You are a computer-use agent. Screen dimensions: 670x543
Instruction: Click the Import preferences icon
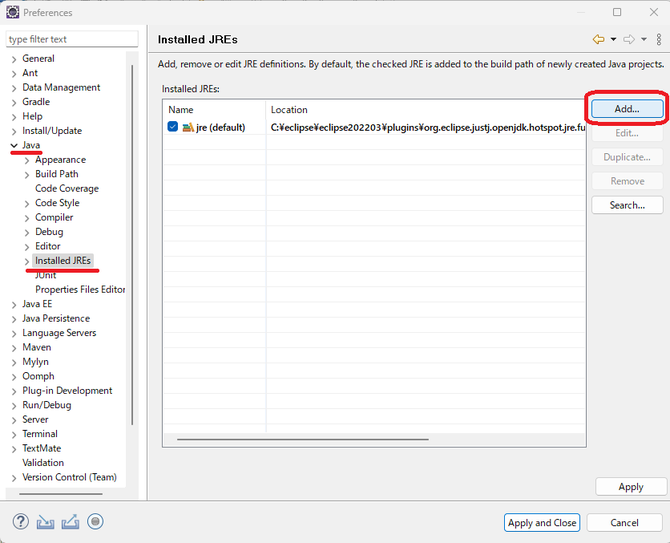tap(45, 522)
